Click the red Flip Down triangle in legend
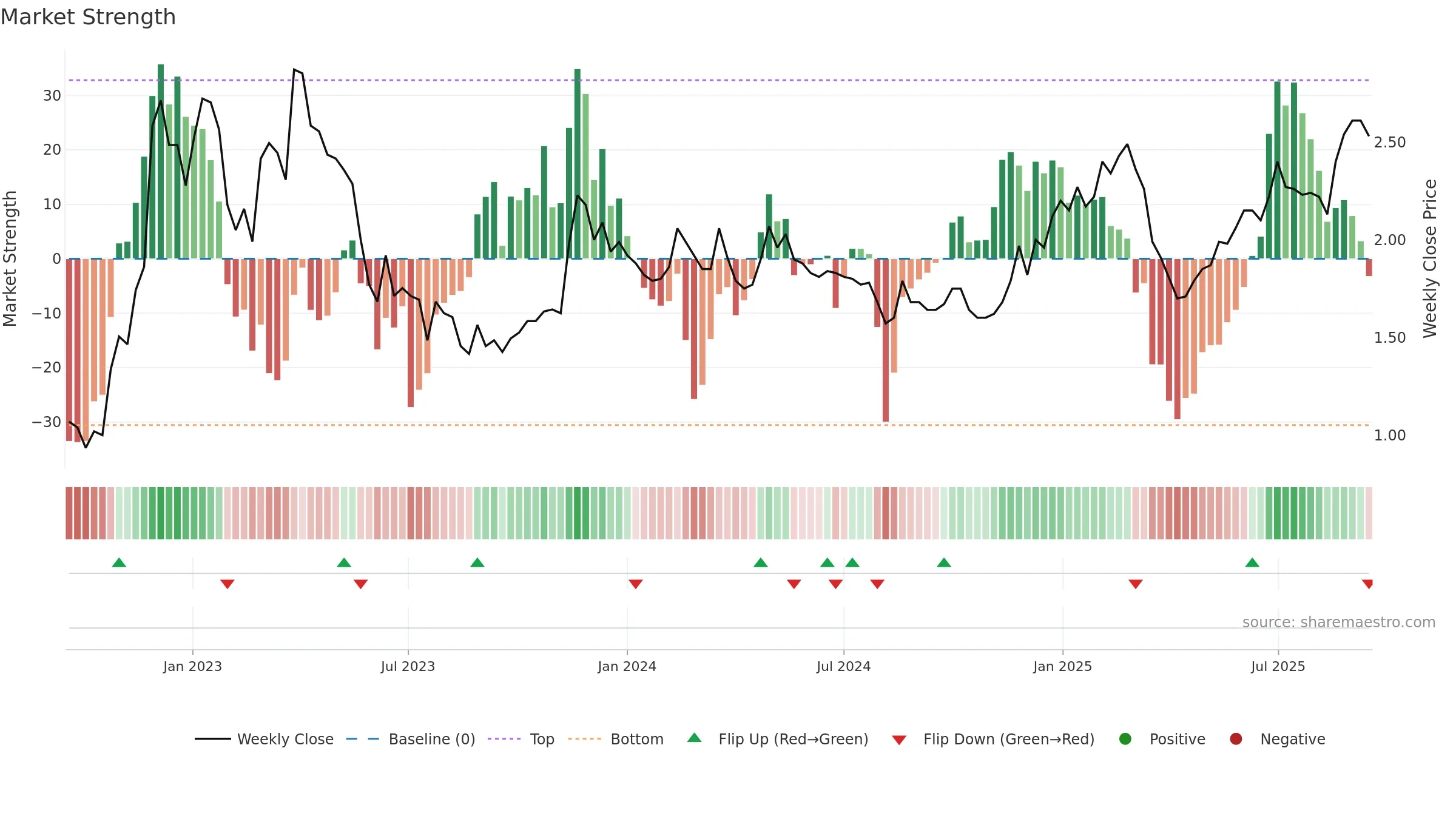Viewport: 1456px width, 819px height. (899, 740)
